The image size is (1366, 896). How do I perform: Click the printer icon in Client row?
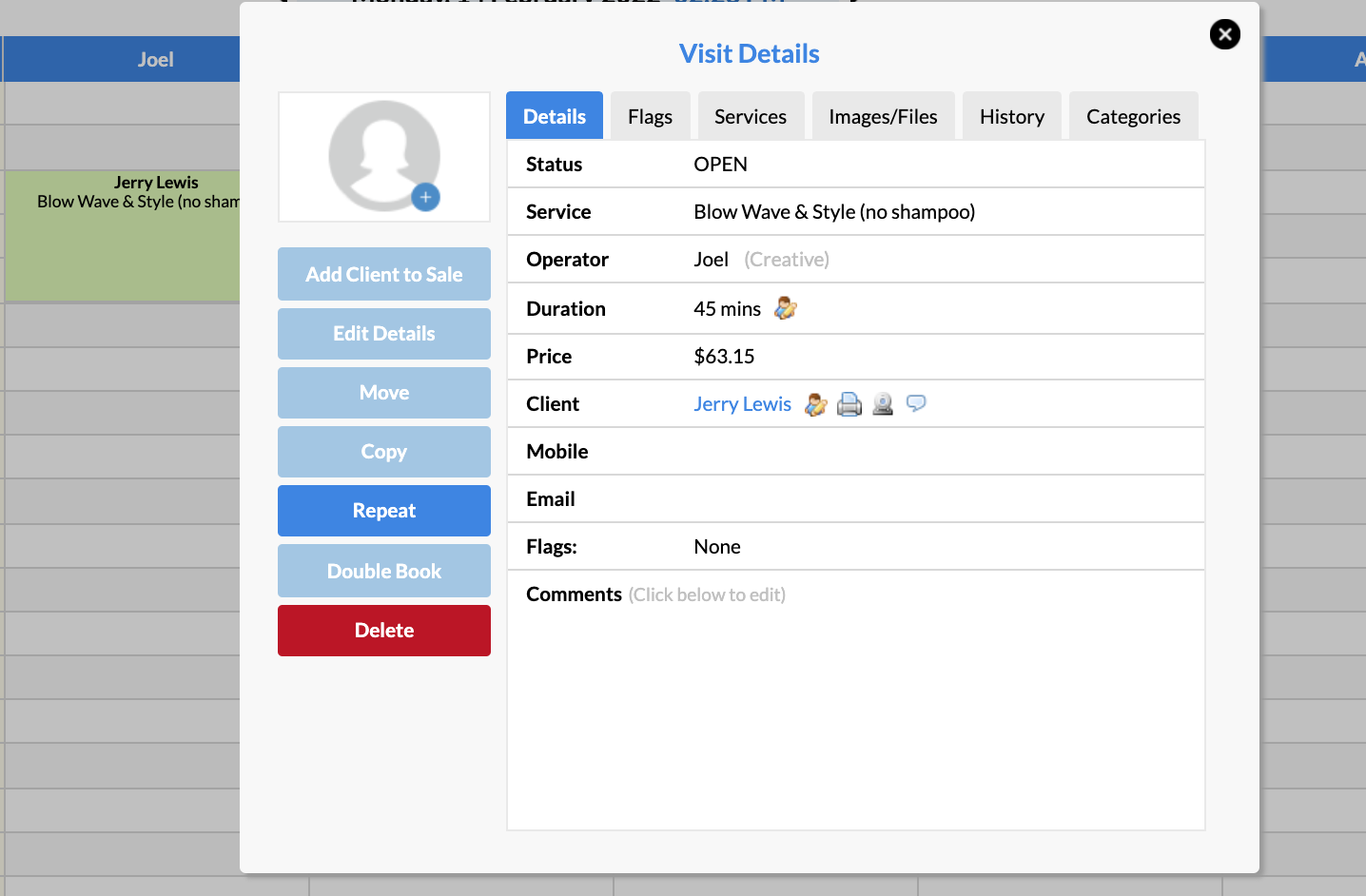[x=849, y=404]
